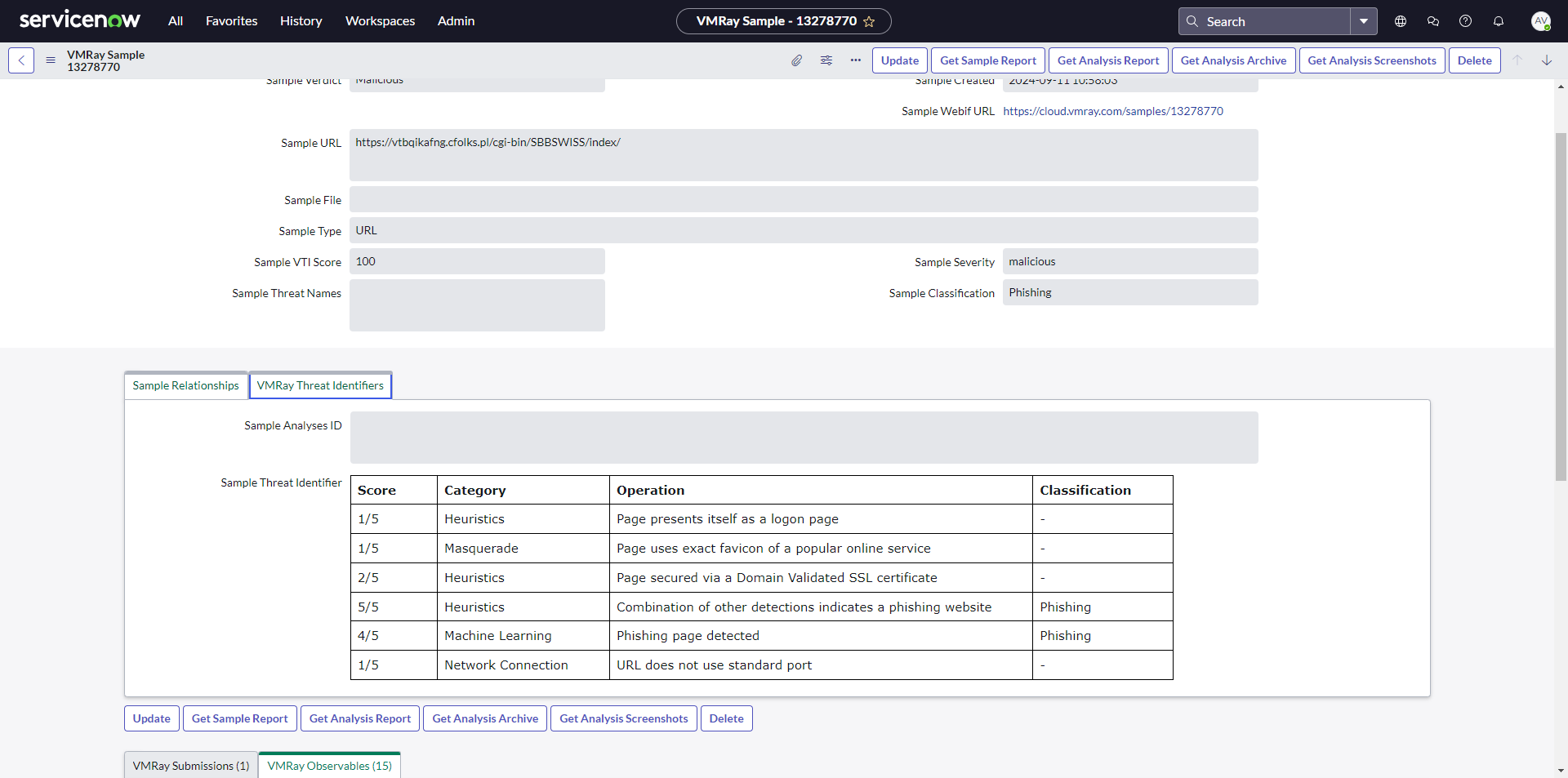Open the Favorites menu
Screen dimensions: 1568x778
click(232, 21)
